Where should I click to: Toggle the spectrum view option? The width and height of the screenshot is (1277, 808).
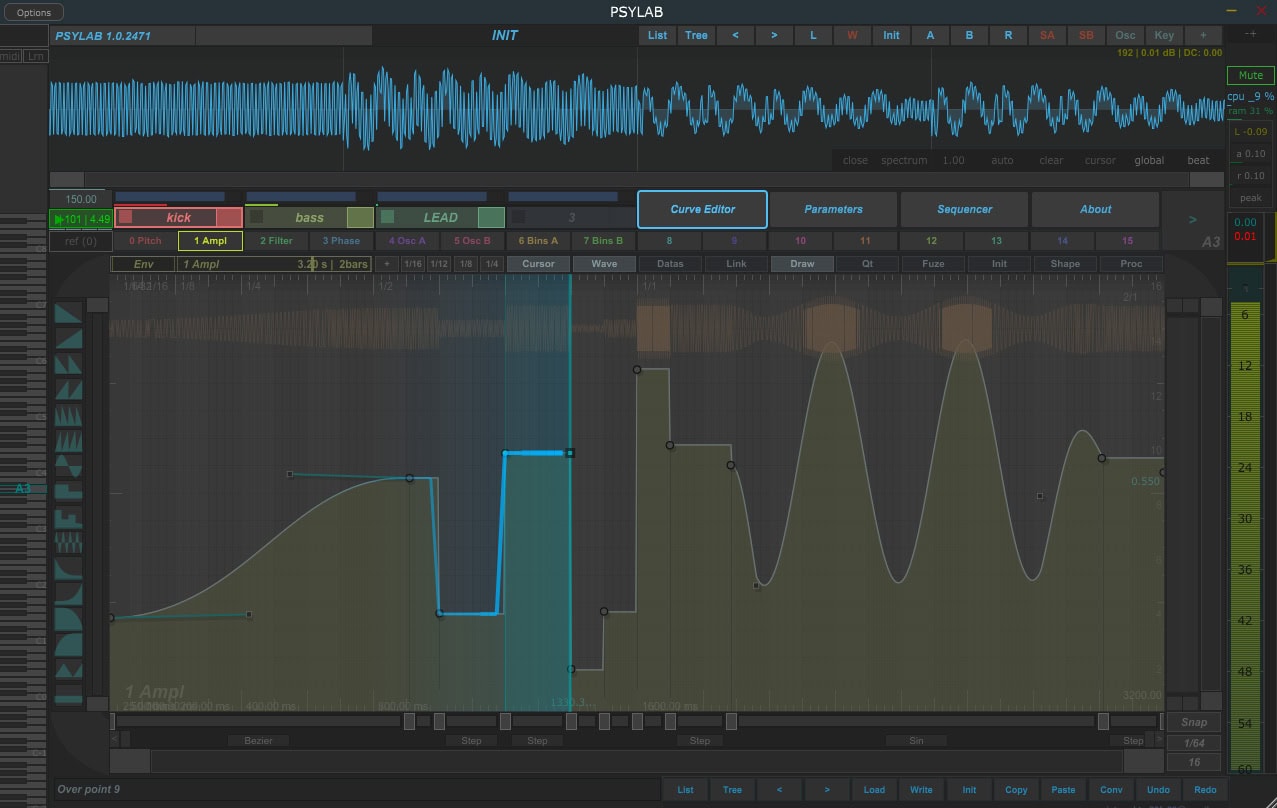(x=904, y=160)
